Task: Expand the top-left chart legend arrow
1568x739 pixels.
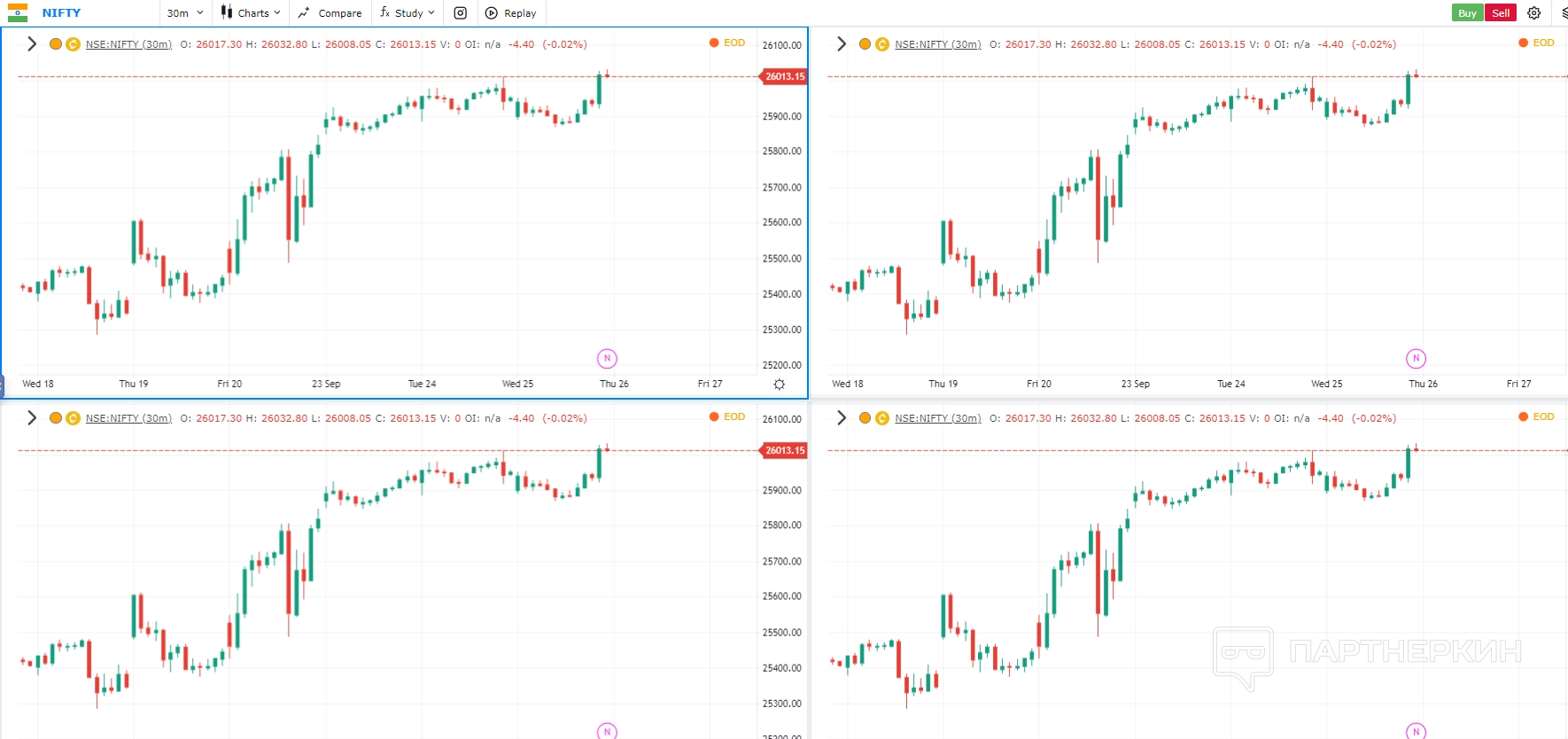Action: [32, 44]
